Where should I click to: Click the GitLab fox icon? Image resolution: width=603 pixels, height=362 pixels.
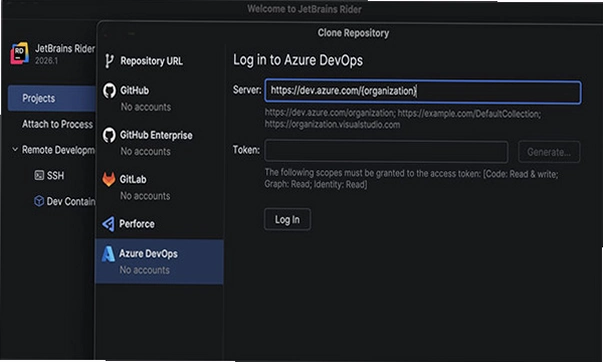tap(109, 179)
